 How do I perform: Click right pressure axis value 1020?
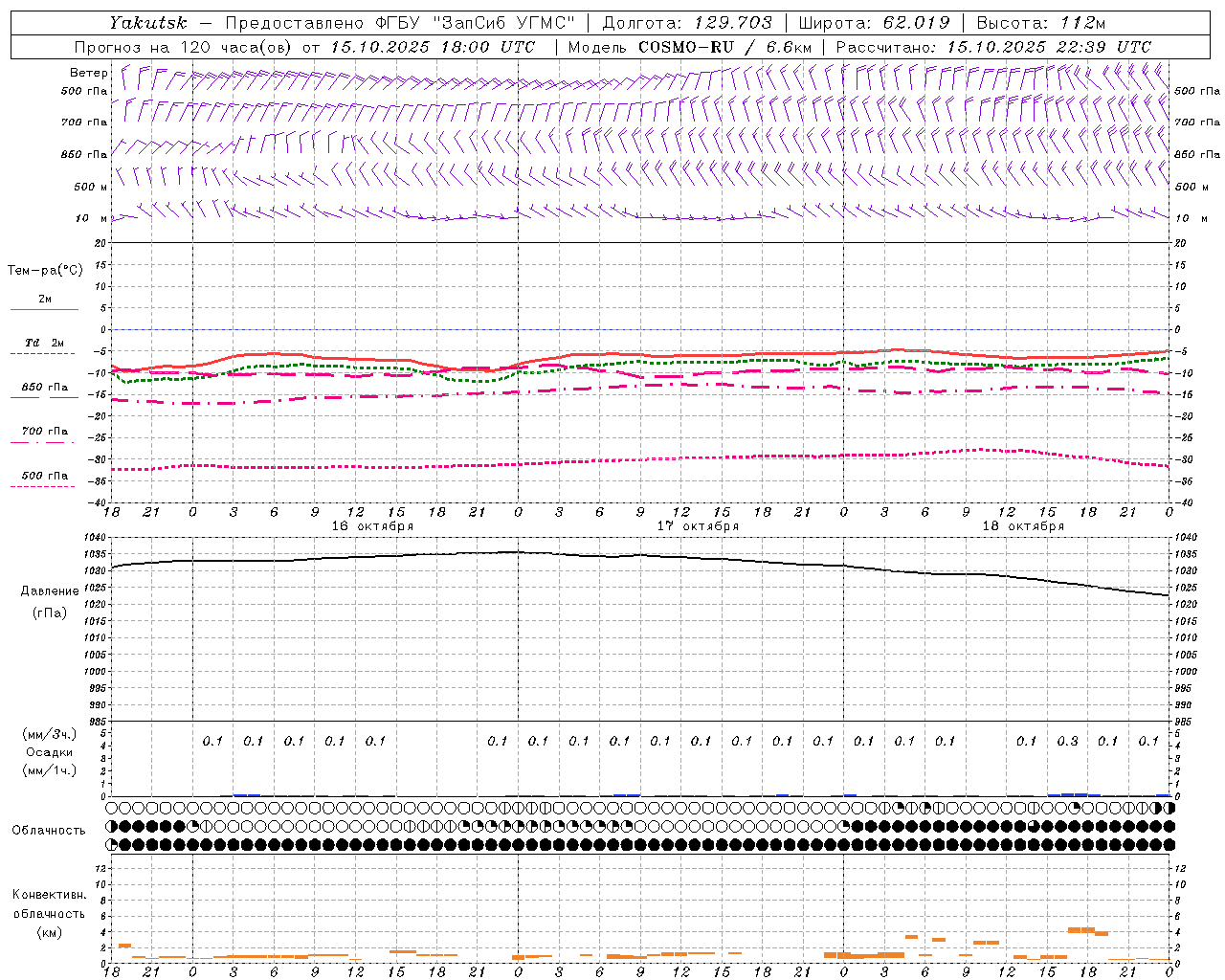1185,605
